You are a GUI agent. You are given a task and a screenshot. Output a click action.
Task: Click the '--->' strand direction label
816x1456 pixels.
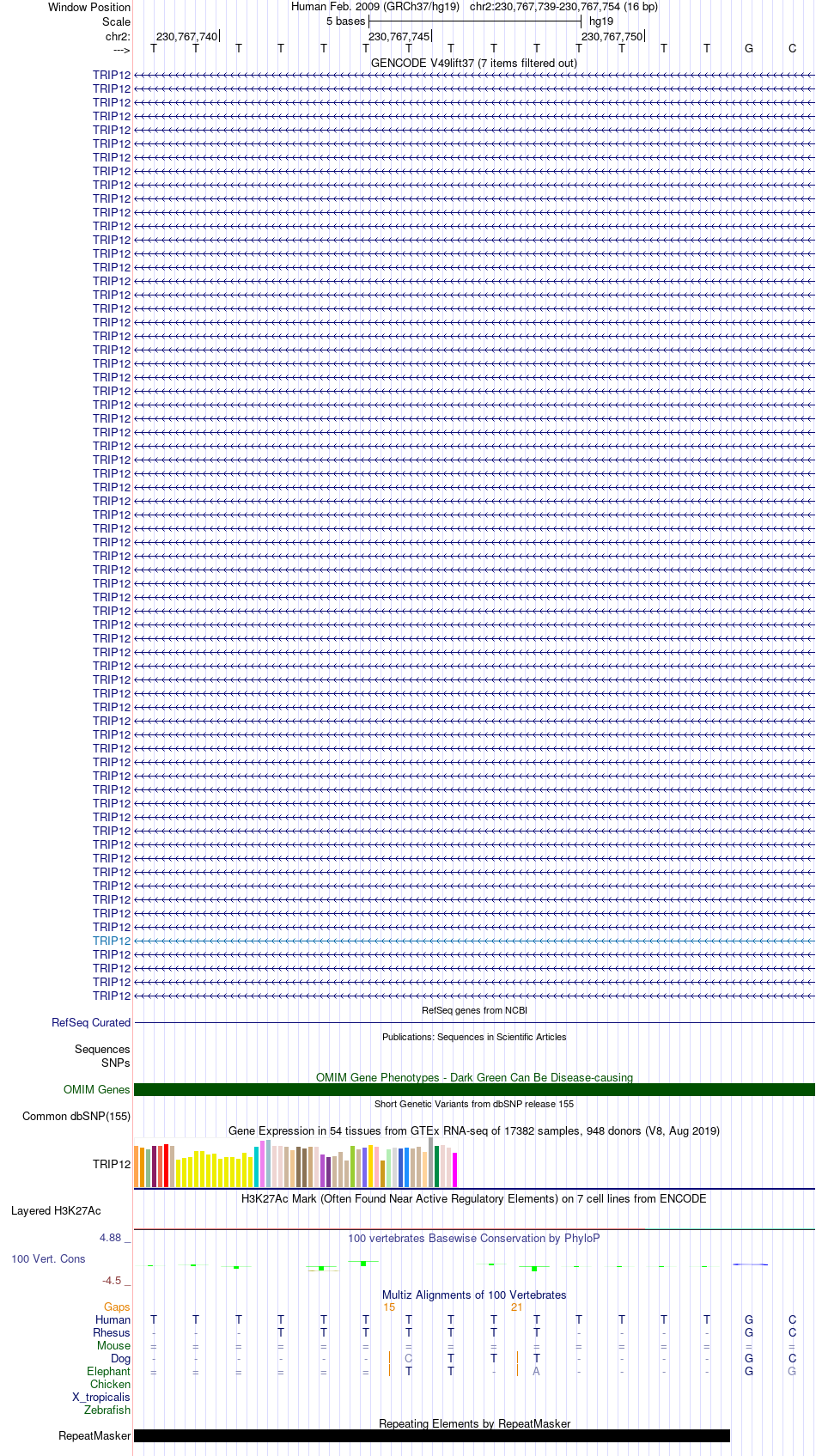(x=121, y=49)
